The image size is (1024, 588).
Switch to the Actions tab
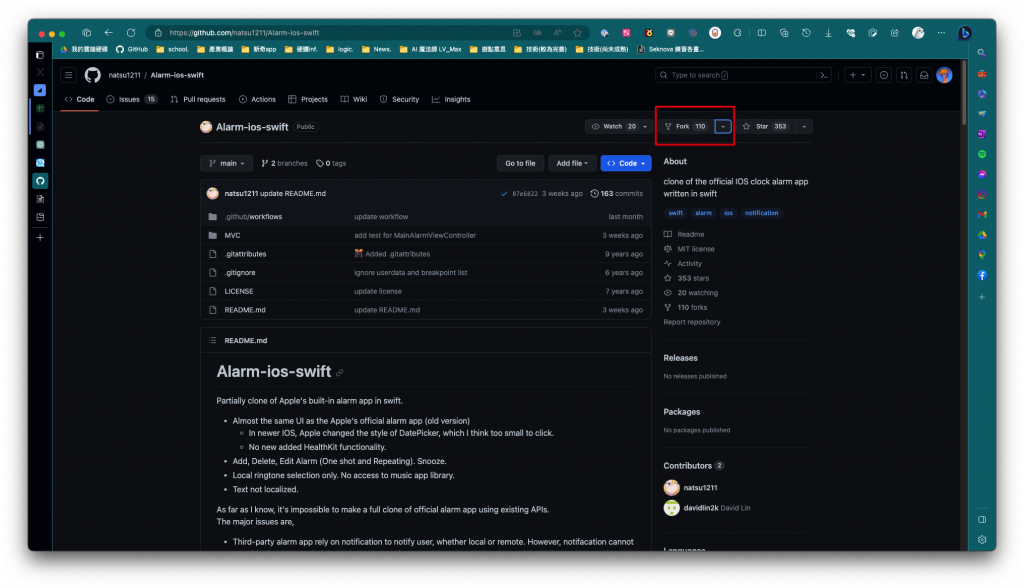click(x=257, y=99)
